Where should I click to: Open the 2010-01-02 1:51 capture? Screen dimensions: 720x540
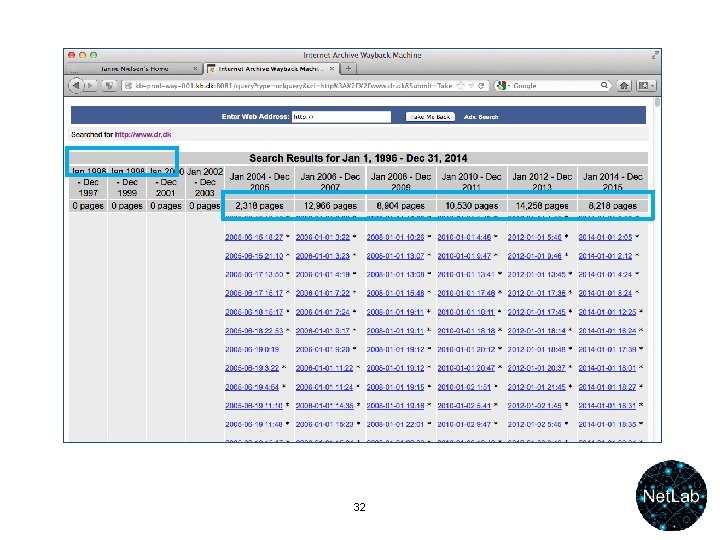(x=464, y=387)
